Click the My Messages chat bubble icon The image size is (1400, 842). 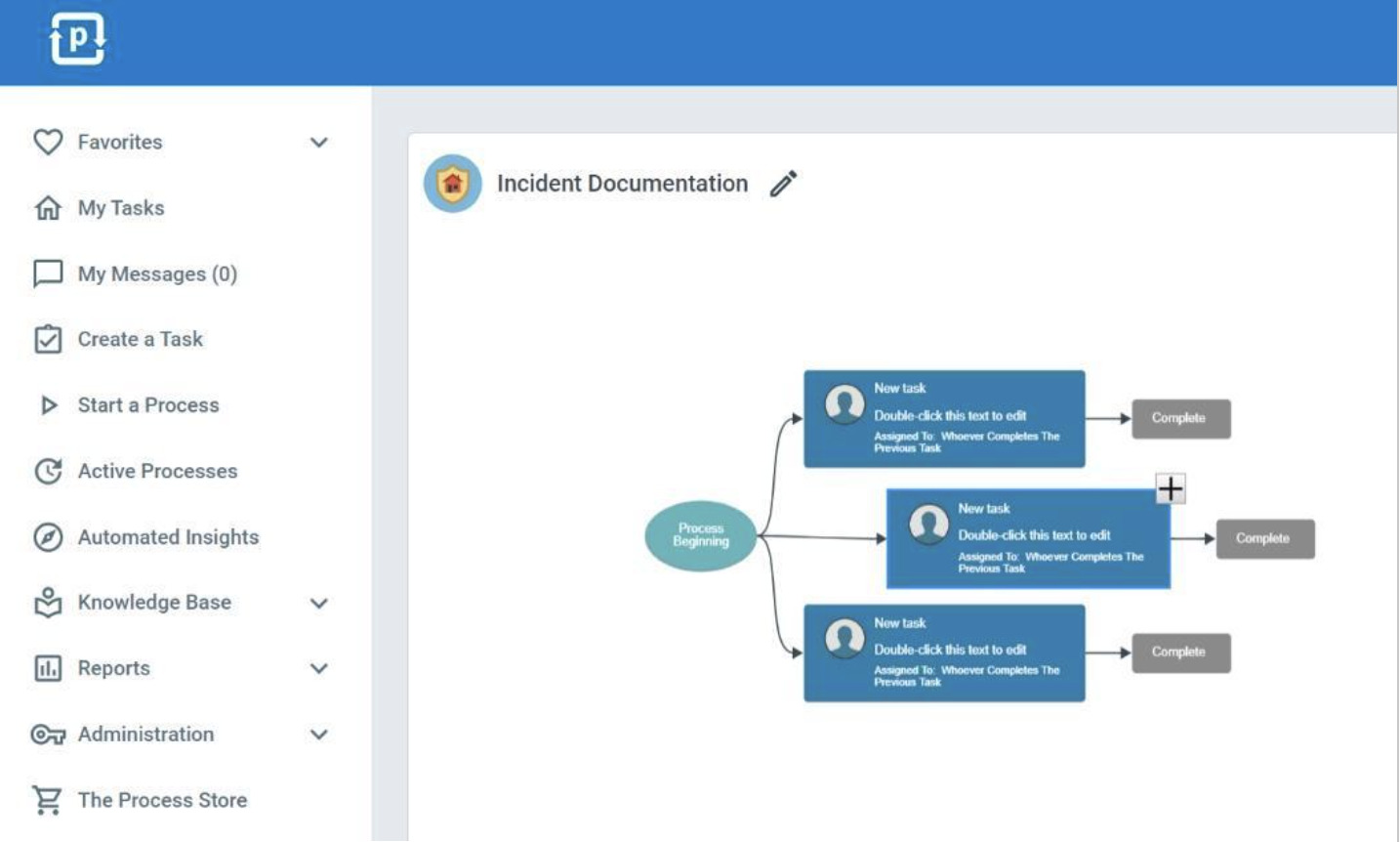tap(48, 274)
